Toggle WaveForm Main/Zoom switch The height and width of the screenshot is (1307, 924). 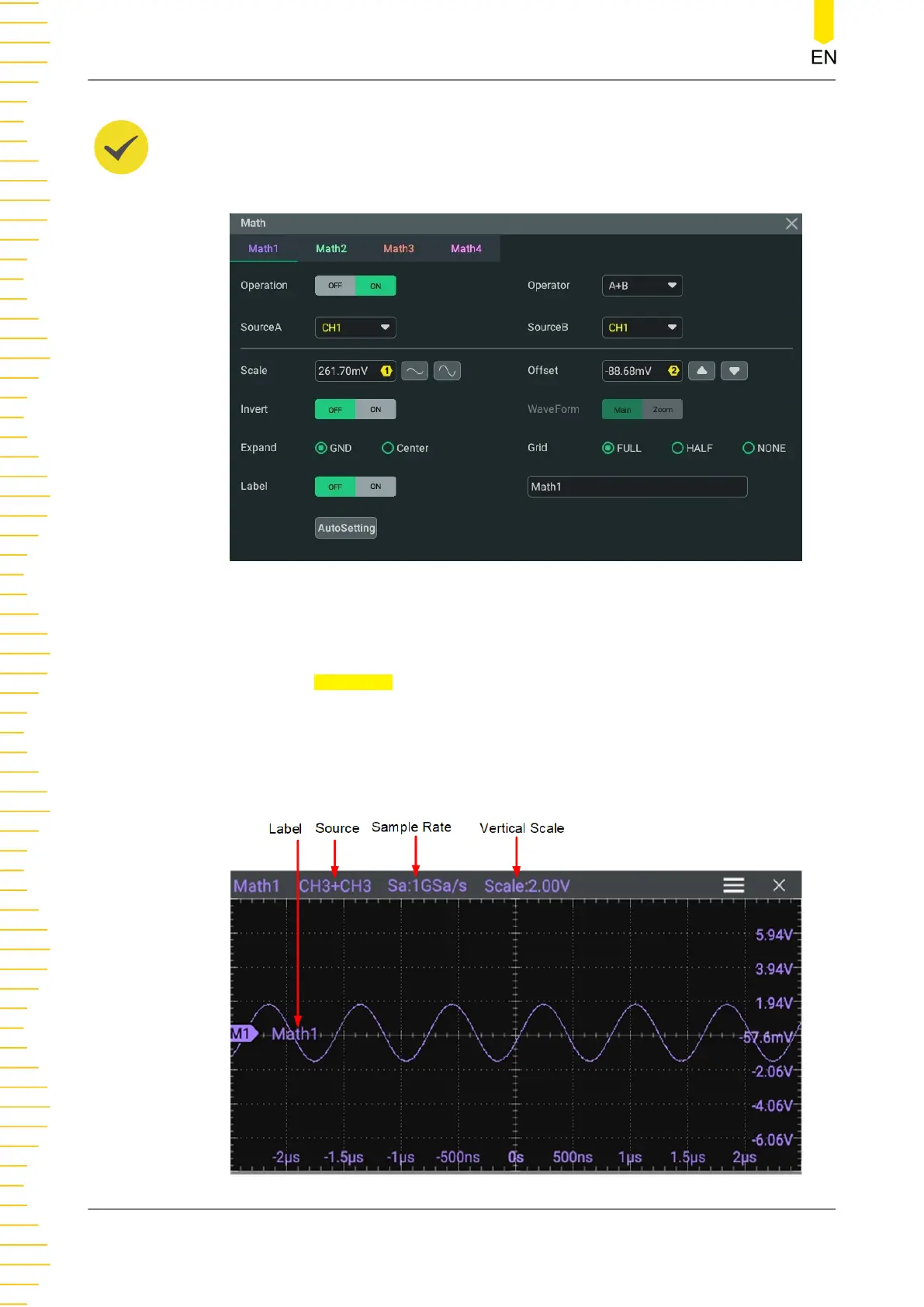[642, 409]
